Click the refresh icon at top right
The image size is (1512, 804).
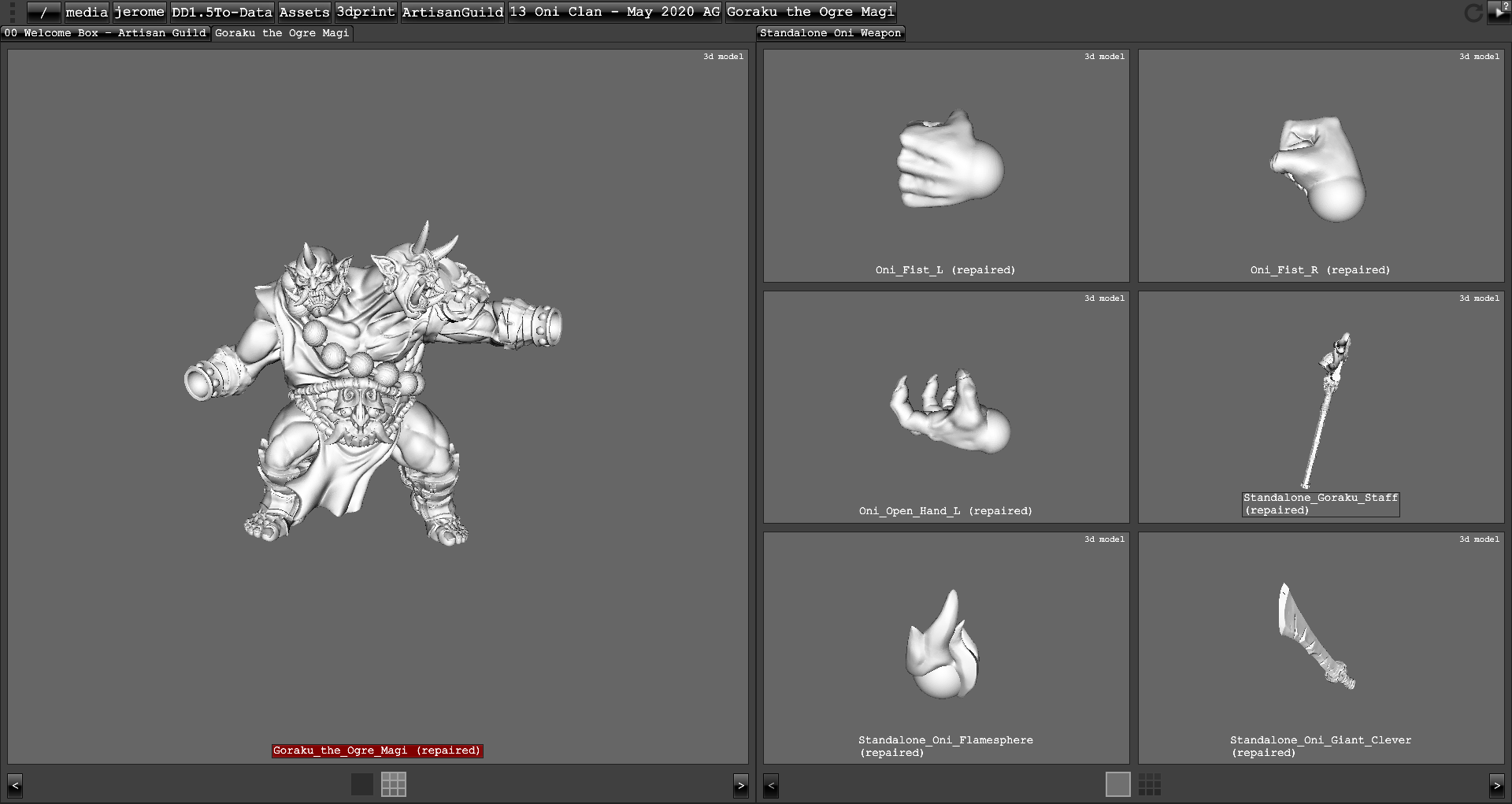[1473, 13]
